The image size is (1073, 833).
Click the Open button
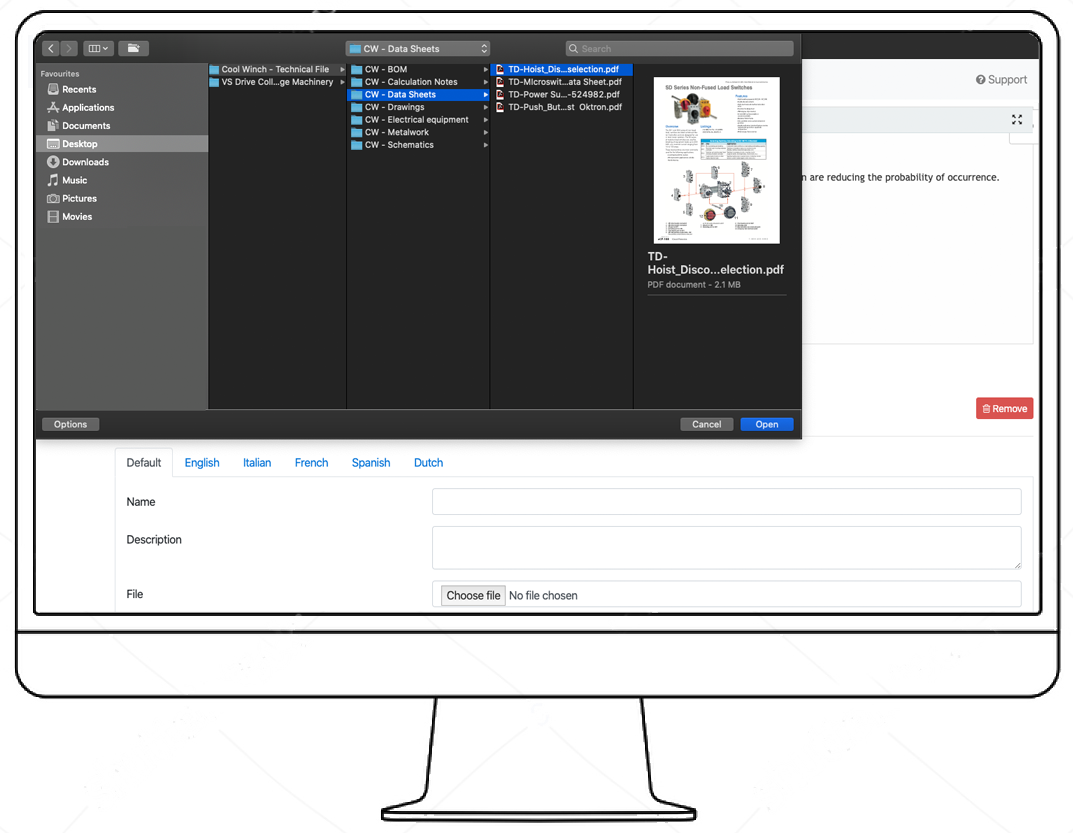point(766,424)
